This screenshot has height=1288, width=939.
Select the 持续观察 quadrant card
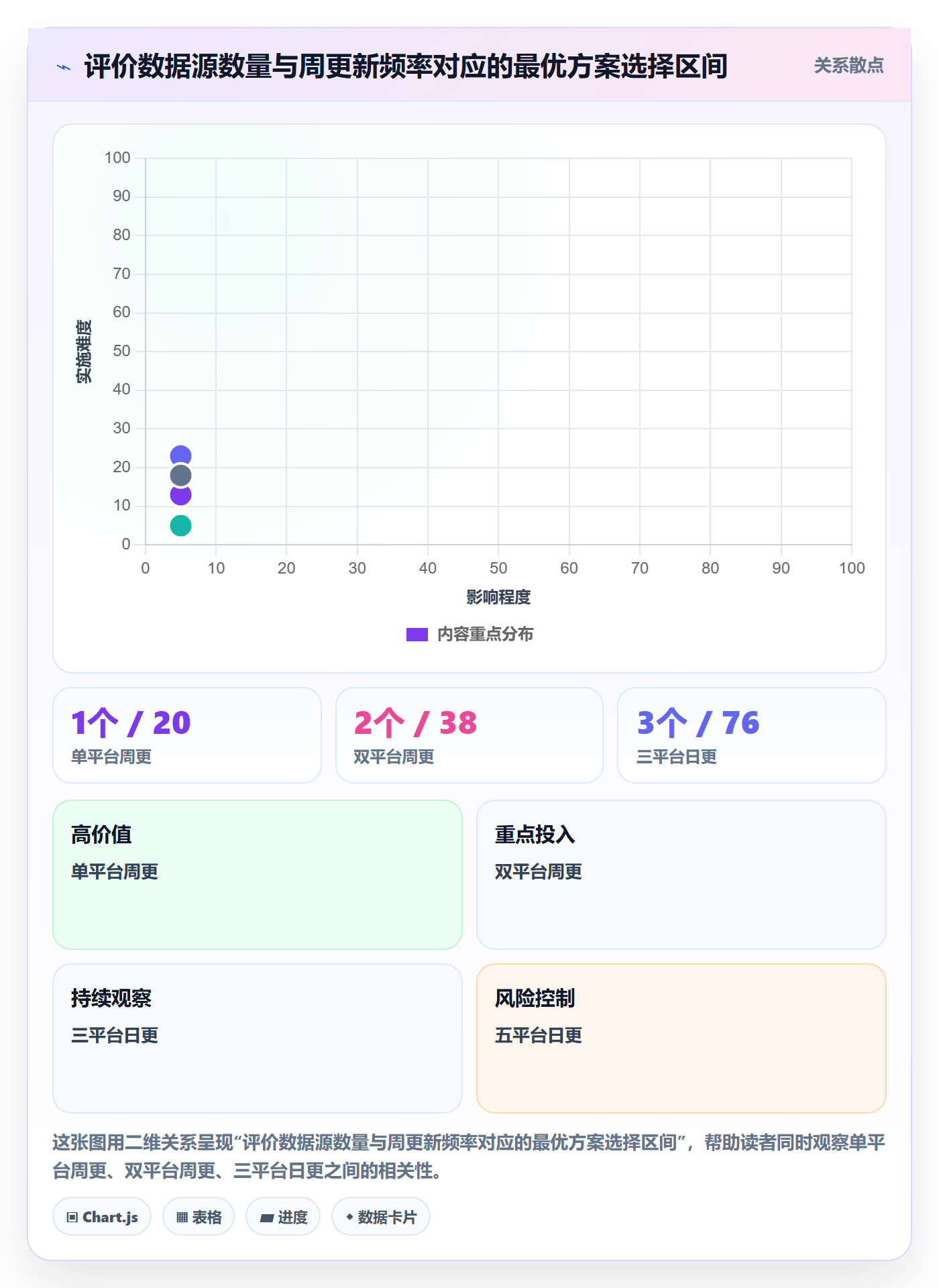click(x=258, y=1038)
